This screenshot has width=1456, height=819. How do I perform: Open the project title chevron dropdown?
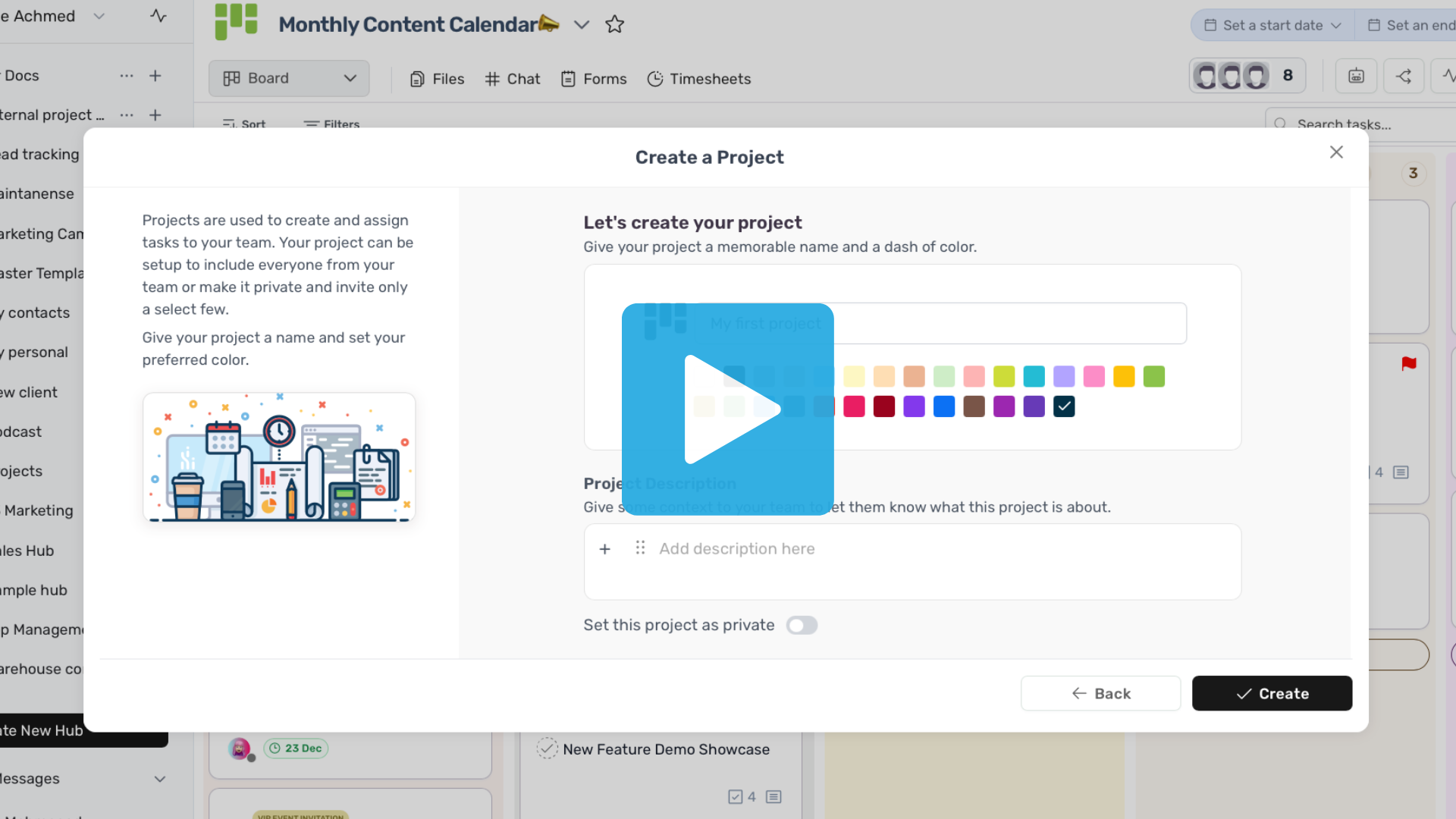pos(582,25)
